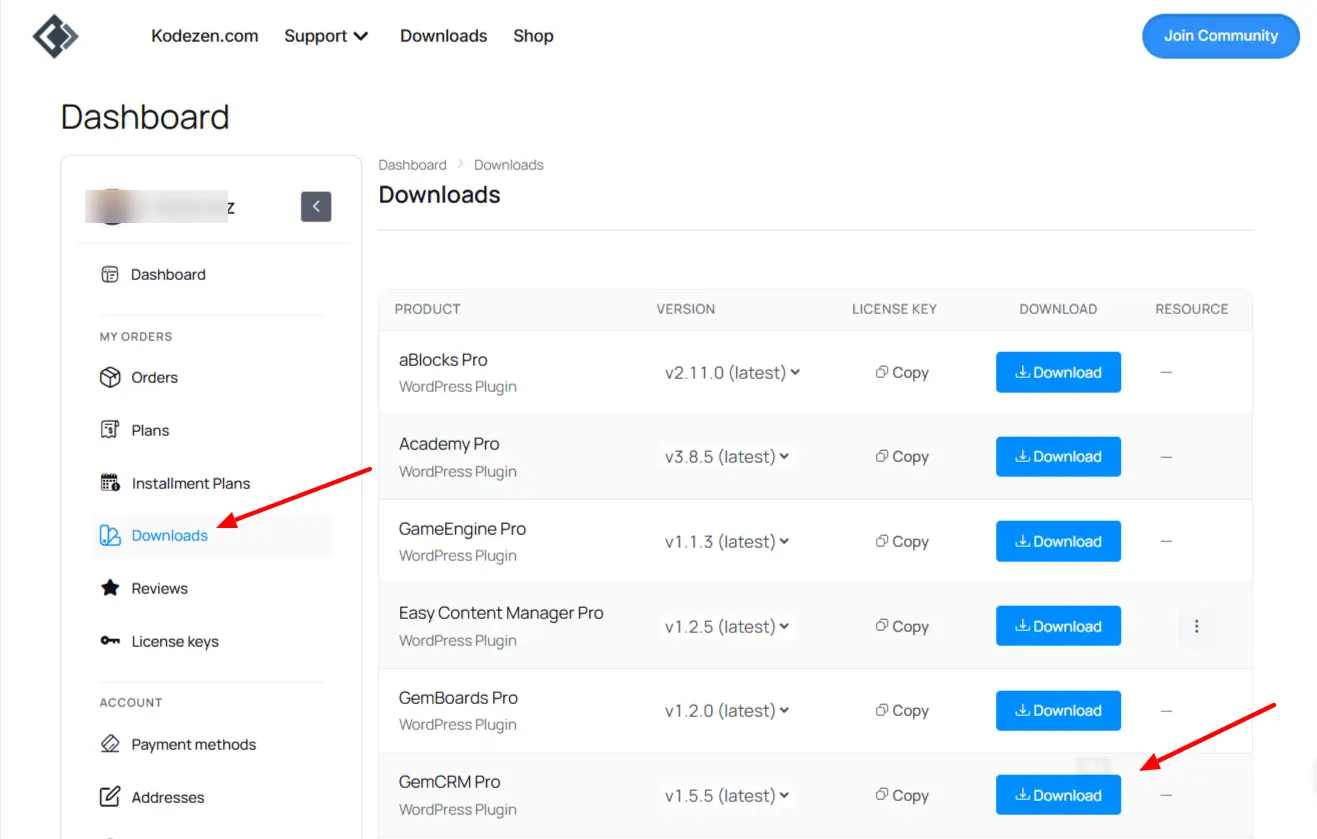
Task: Click the user avatar in the sidebar
Action: pyautogui.click(x=112, y=207)
